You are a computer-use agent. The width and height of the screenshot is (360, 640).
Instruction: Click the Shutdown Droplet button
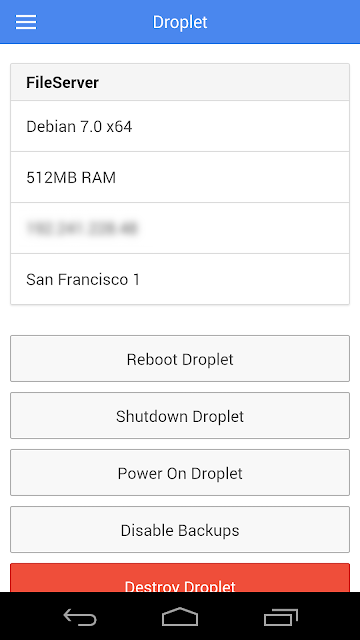[x=180, y=416]
